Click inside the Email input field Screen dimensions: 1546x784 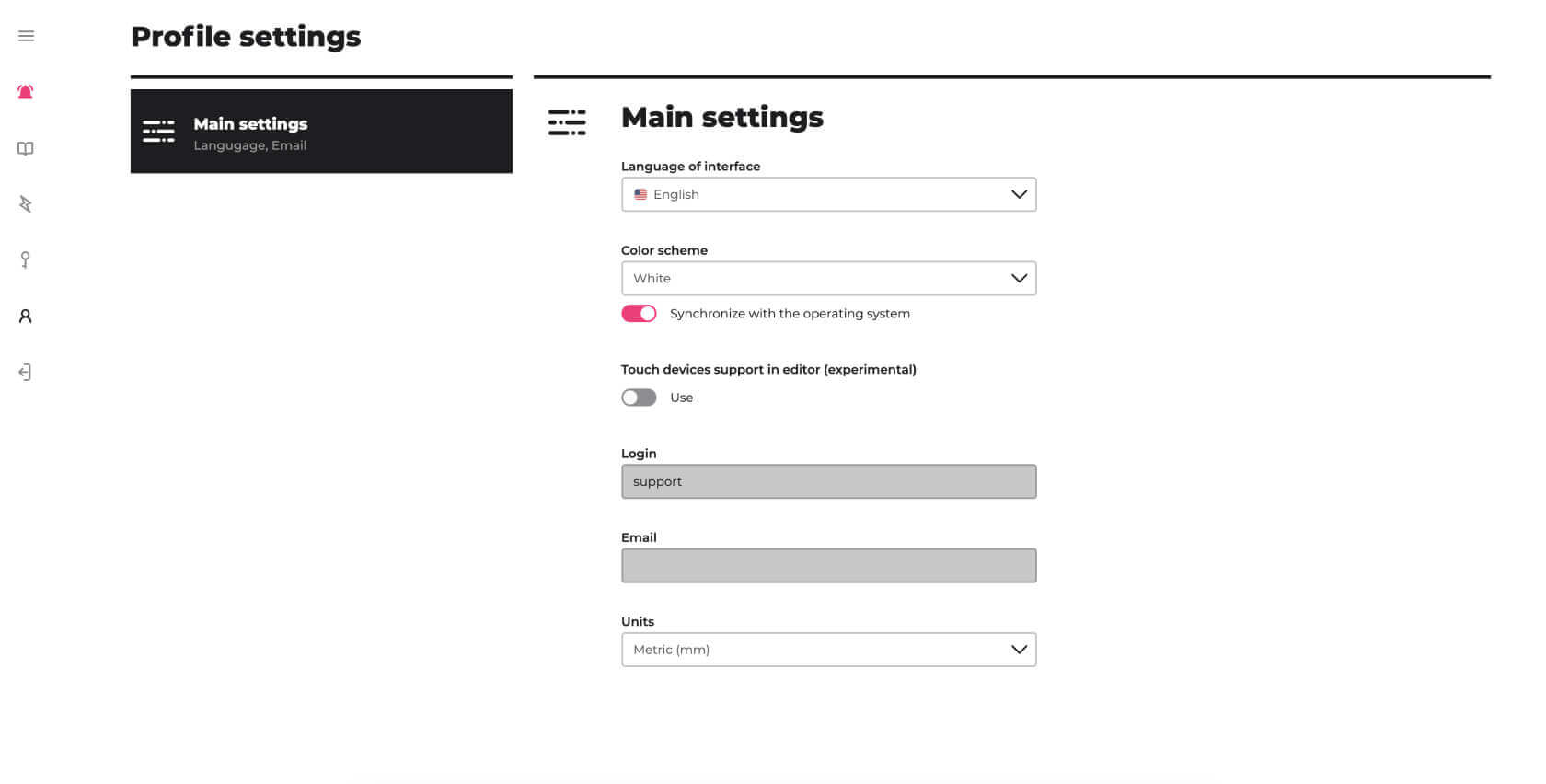pos(828,565)
